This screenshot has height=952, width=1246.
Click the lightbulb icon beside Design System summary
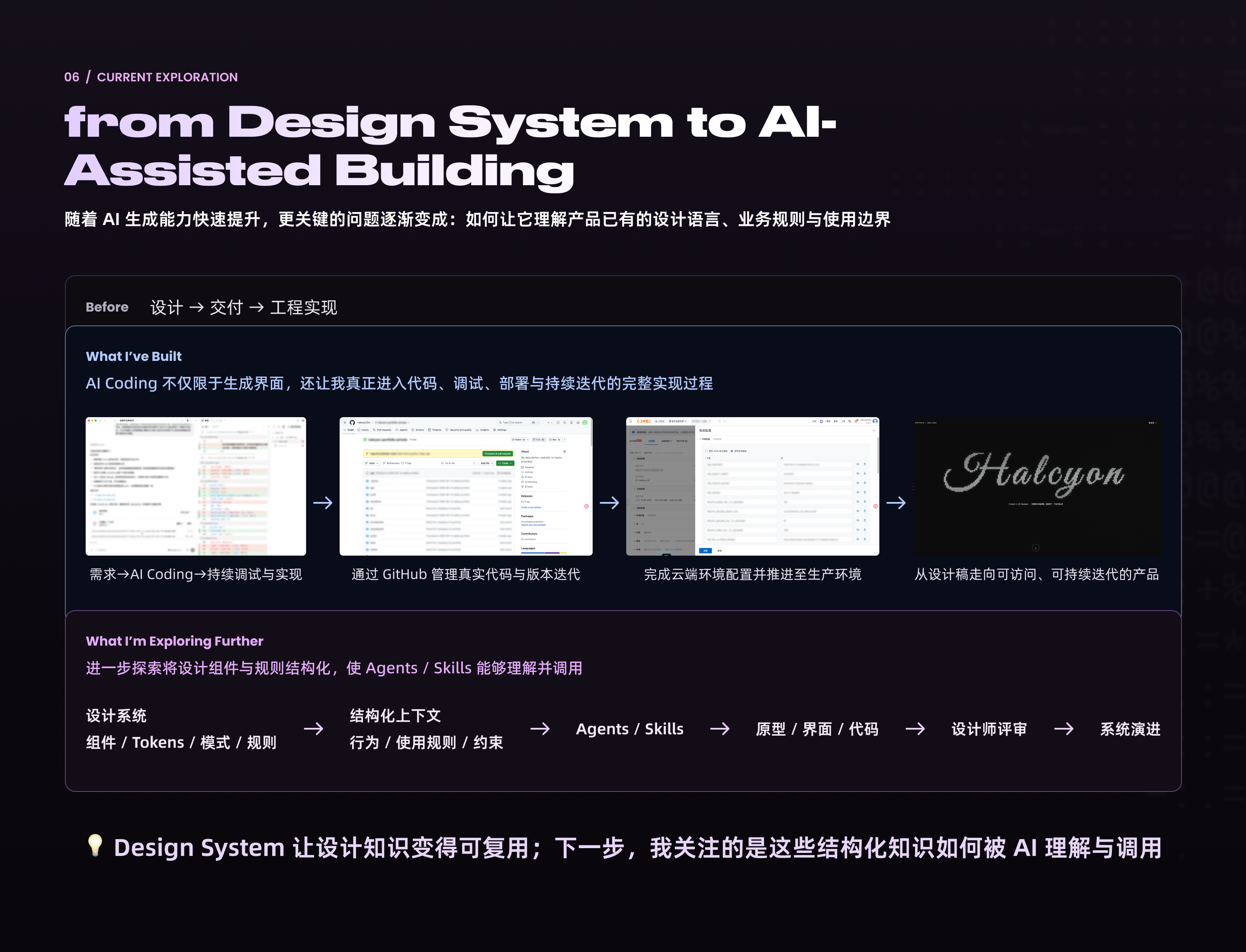tap(95, 845)
